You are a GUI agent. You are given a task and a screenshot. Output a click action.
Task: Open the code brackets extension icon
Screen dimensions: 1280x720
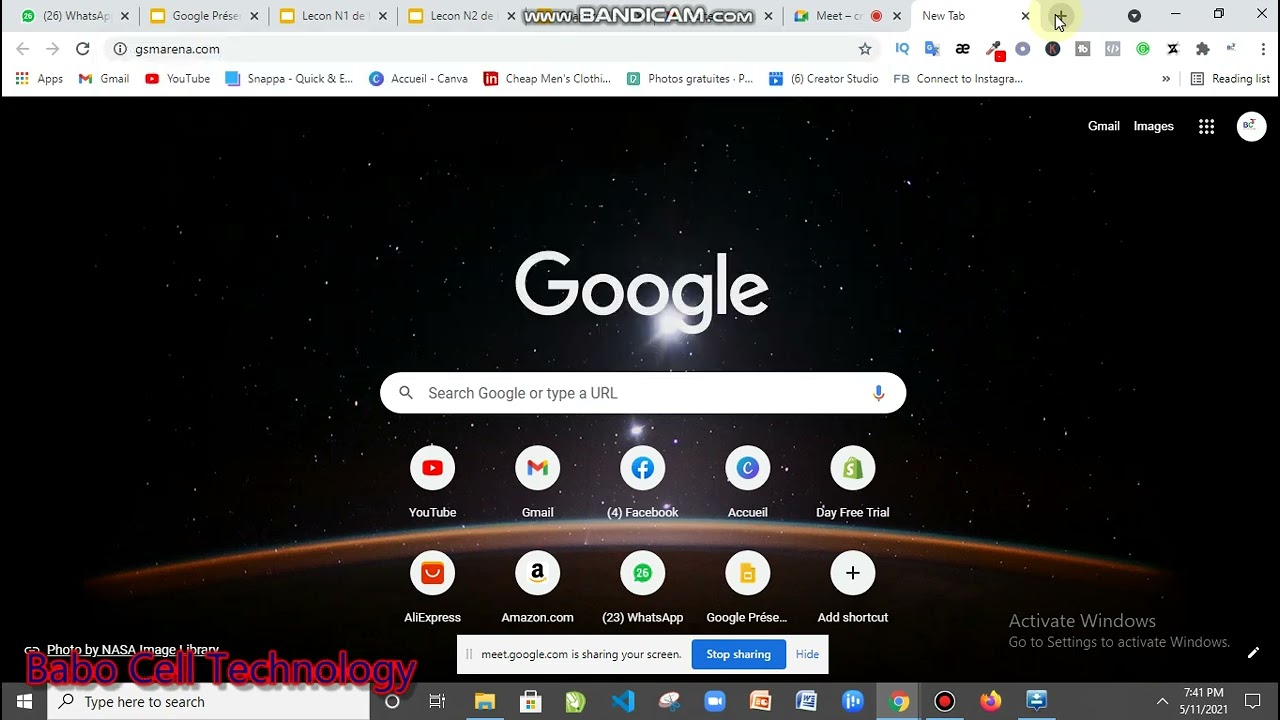point(1112,48)
